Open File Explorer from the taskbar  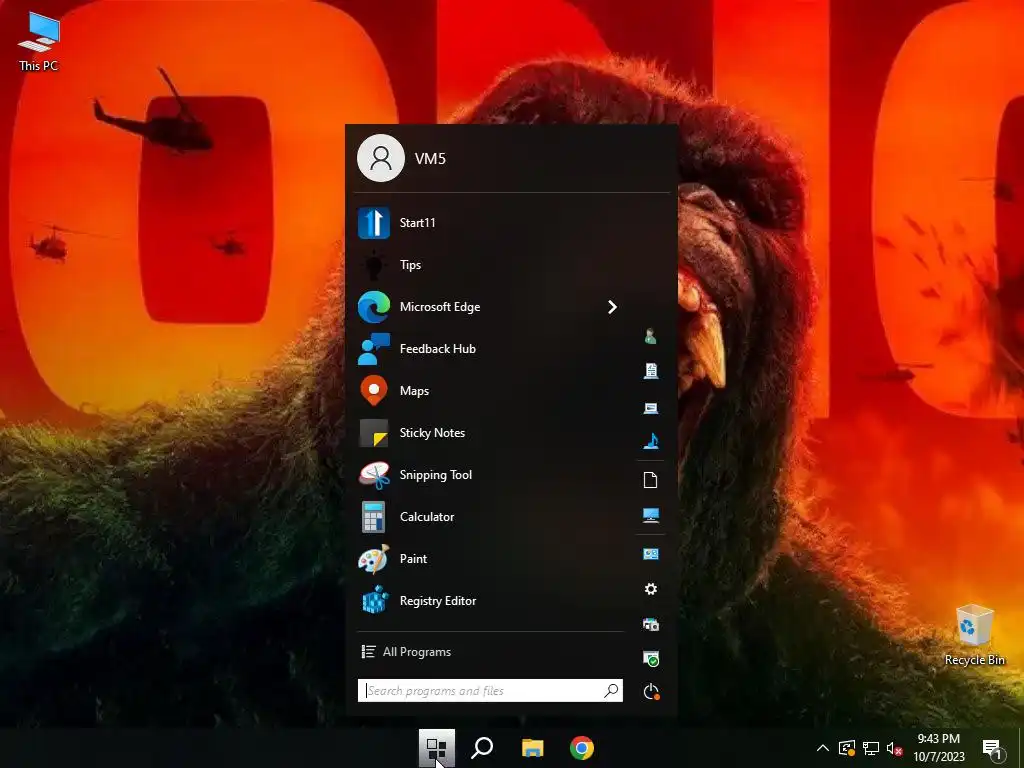click(532, 748)
